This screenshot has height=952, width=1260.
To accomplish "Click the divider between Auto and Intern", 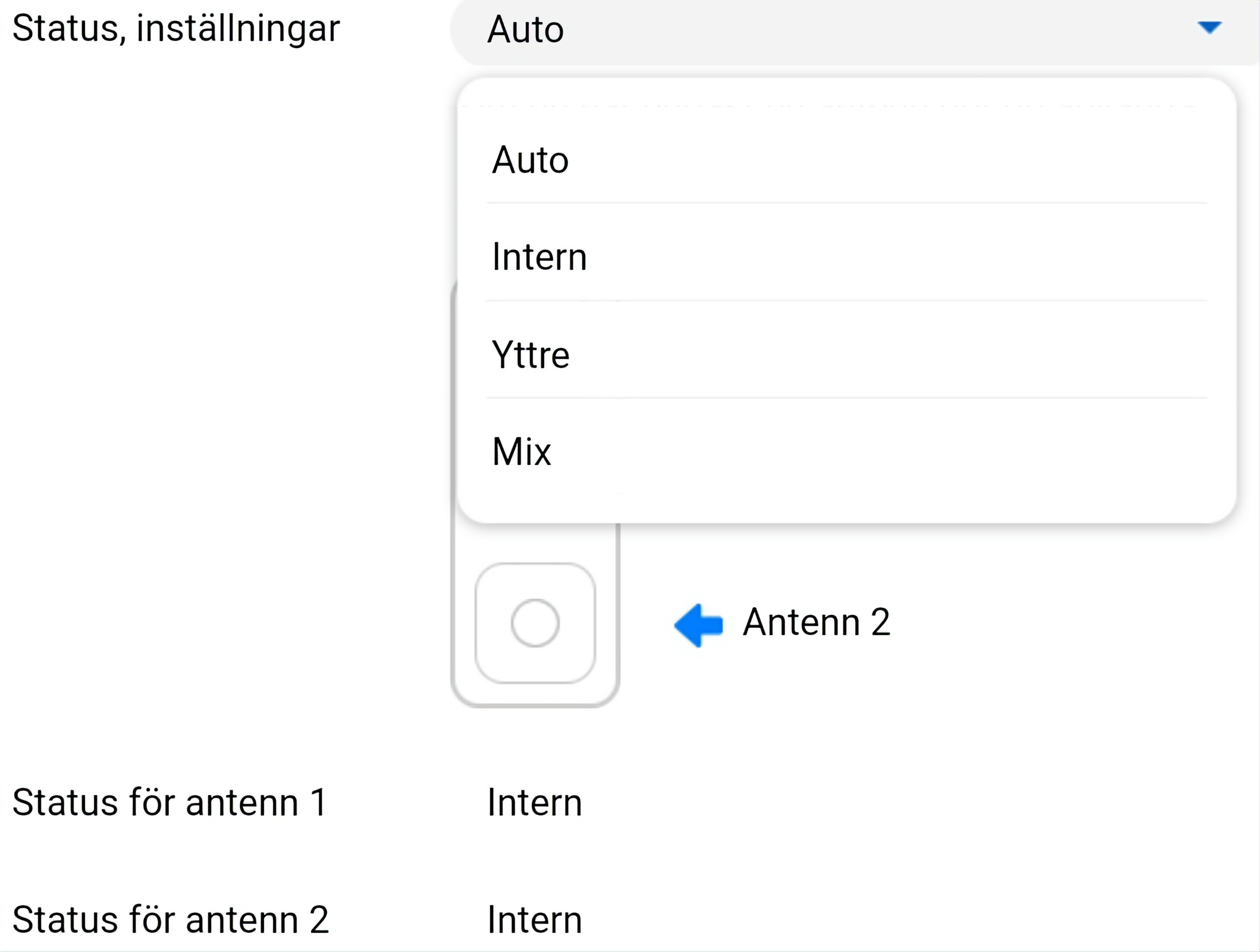I will 846,203.
